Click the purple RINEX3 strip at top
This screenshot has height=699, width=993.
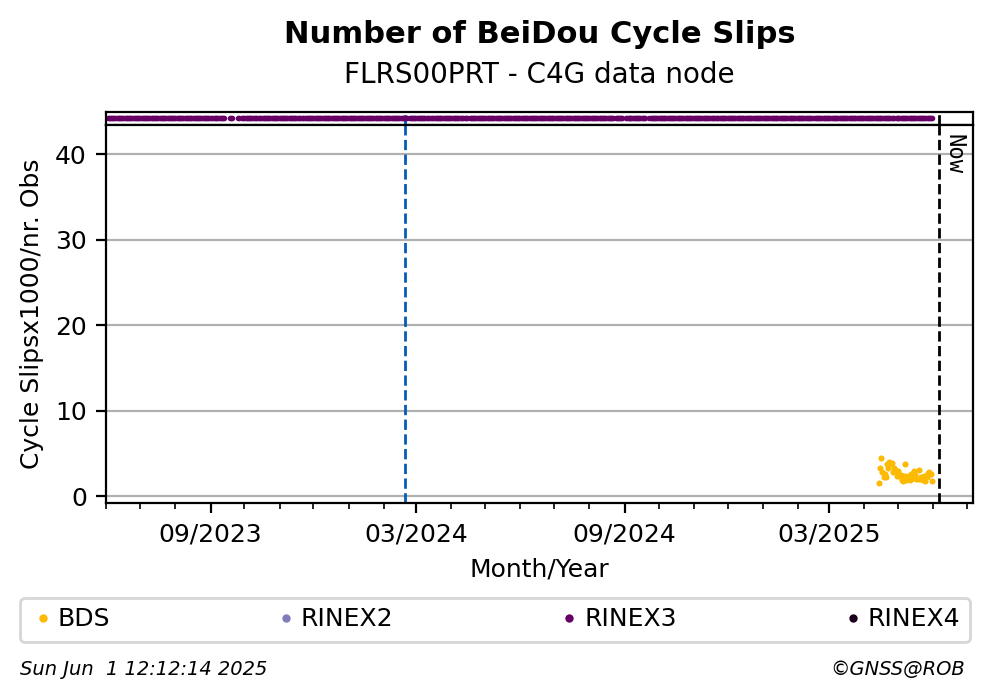click(x=519, y=118)
